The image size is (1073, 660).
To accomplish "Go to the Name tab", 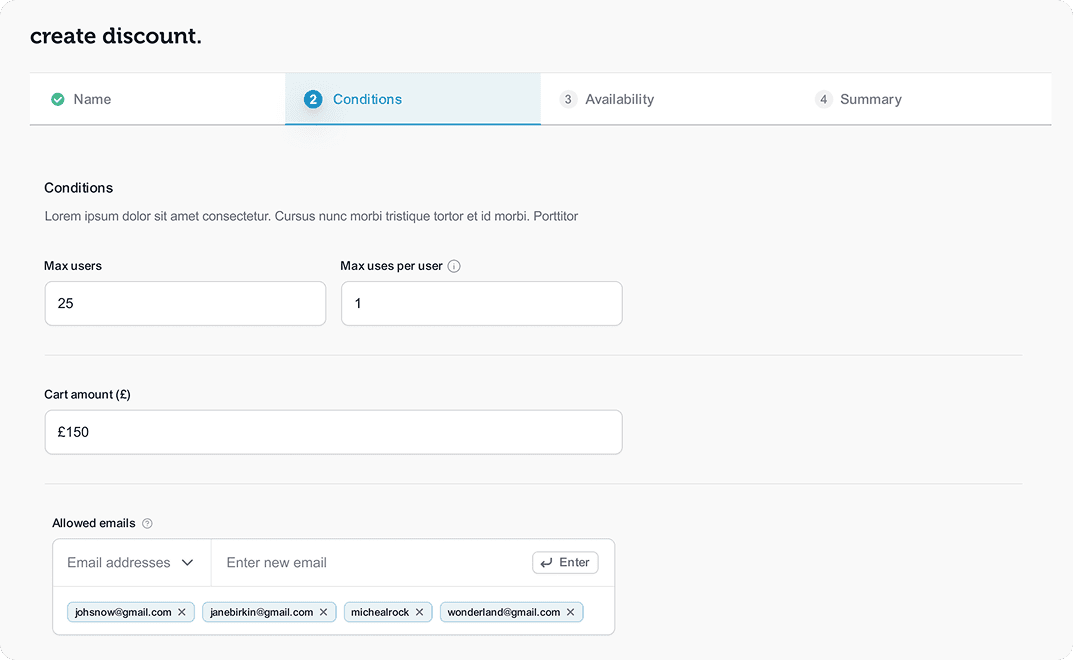I will click(92, 99).
